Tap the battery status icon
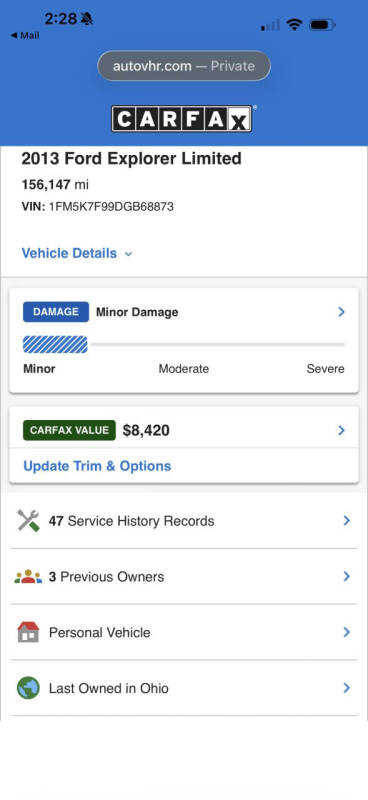The width and height of the screenshot is (368, 800). coord(322,24)
